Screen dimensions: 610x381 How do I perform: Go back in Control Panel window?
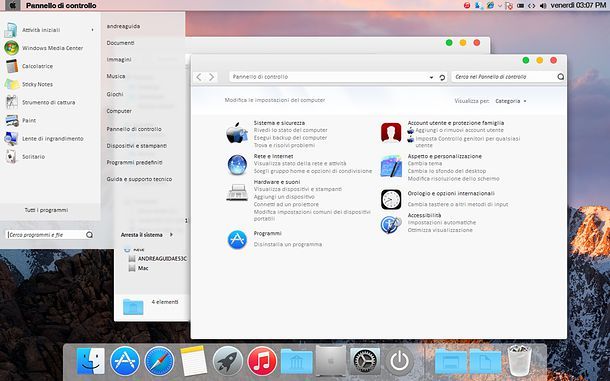coord(199,77)
